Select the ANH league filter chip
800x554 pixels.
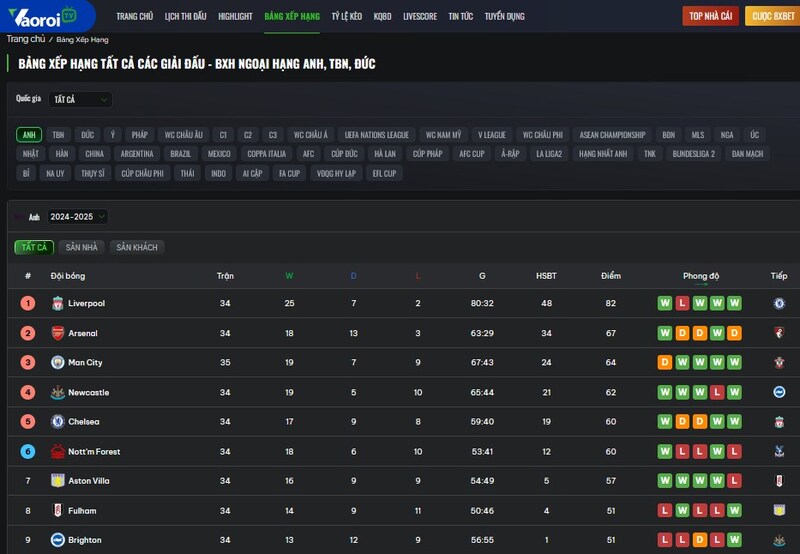(29, 135)
